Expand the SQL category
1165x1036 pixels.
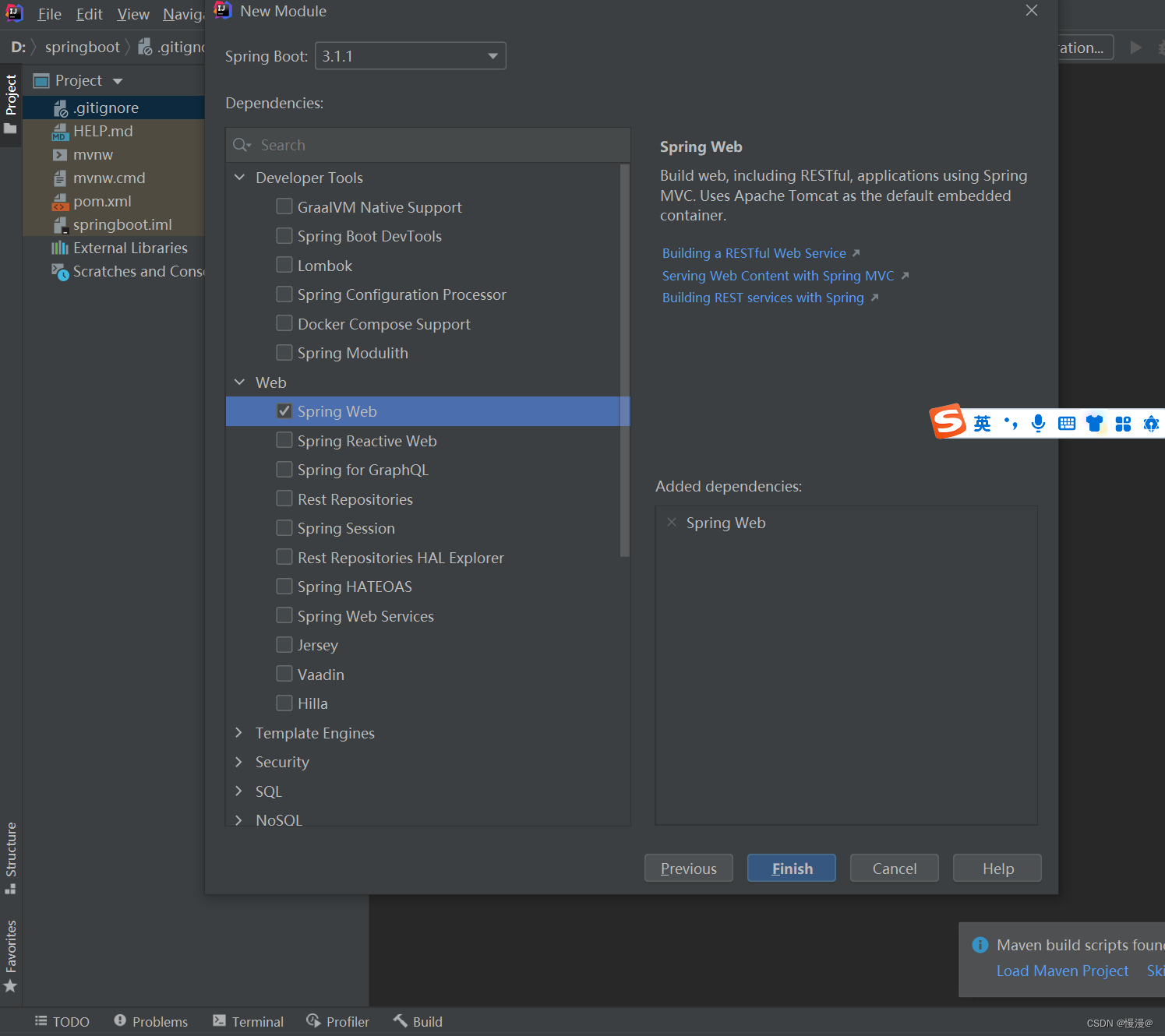[x=238, y=791]
